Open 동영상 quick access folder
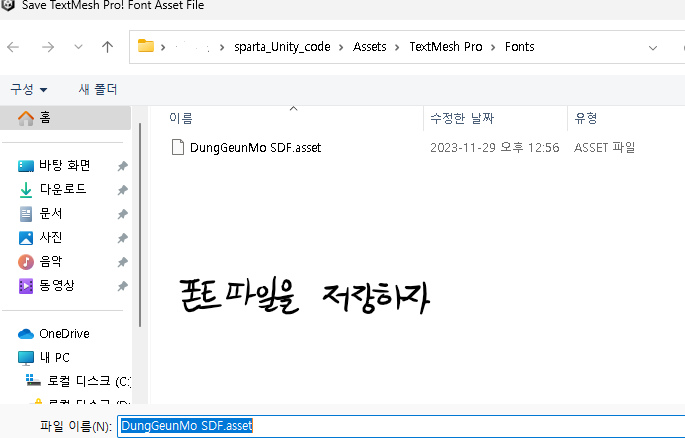685x438 pixels. (57, 286)
